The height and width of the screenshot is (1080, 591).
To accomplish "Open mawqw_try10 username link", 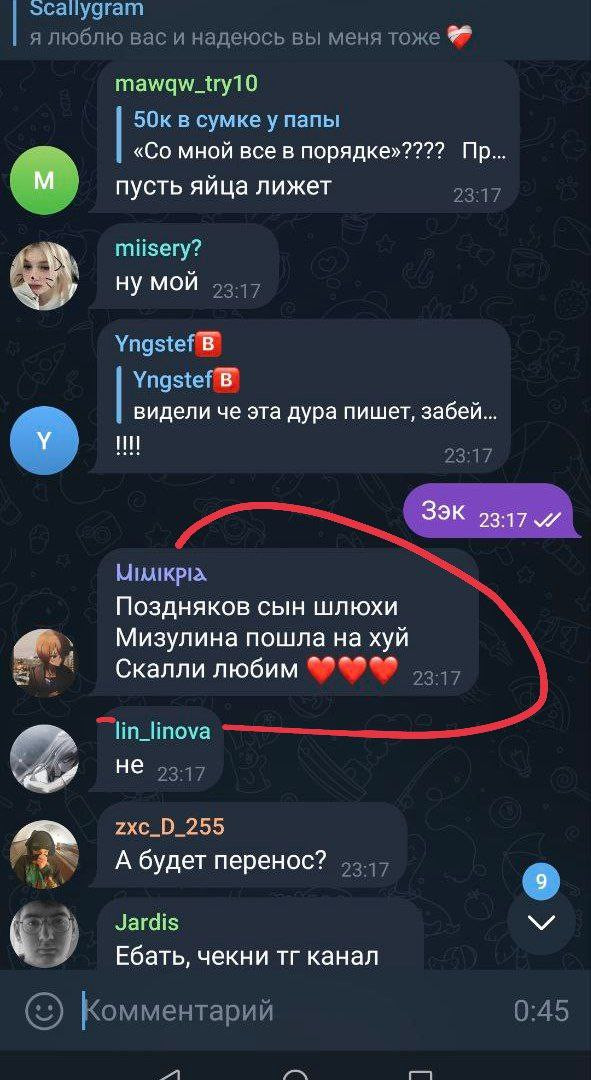I will tap(187, 83).
